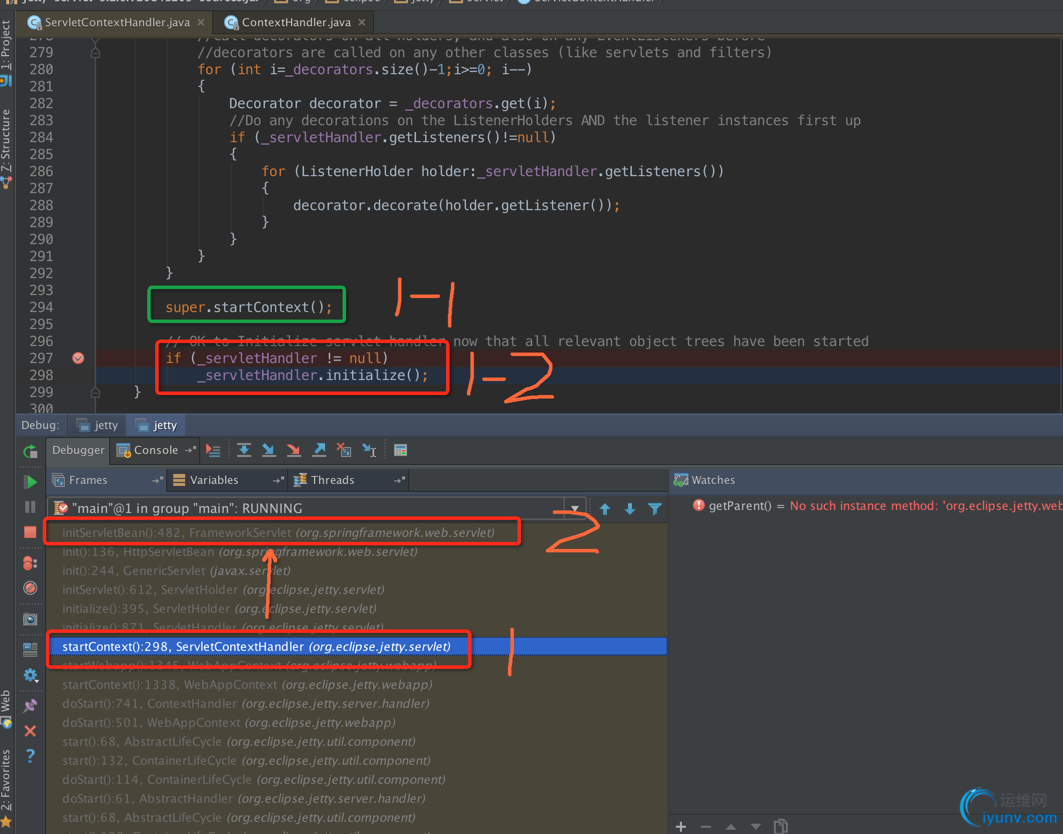Open the Web tool window
Image resolution: width=1063 pixels, height=834 pixels.
click(x=6, y=707)
